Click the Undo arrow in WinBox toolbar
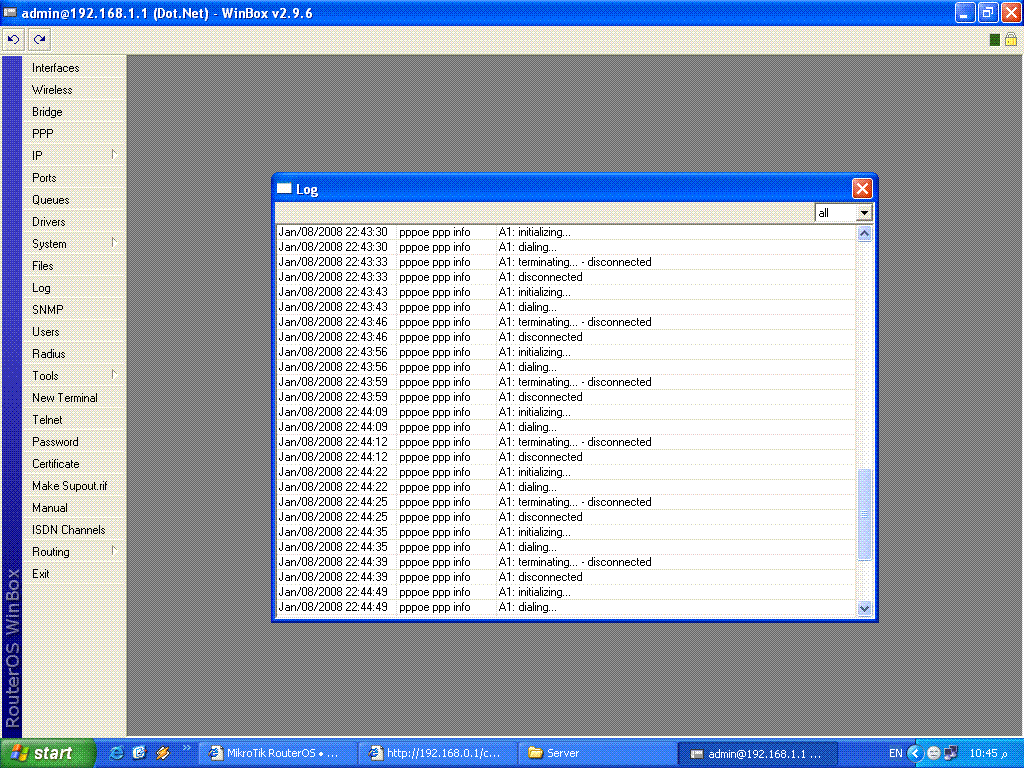Viewport: 1024px width, 768px height. coord(13,40)
